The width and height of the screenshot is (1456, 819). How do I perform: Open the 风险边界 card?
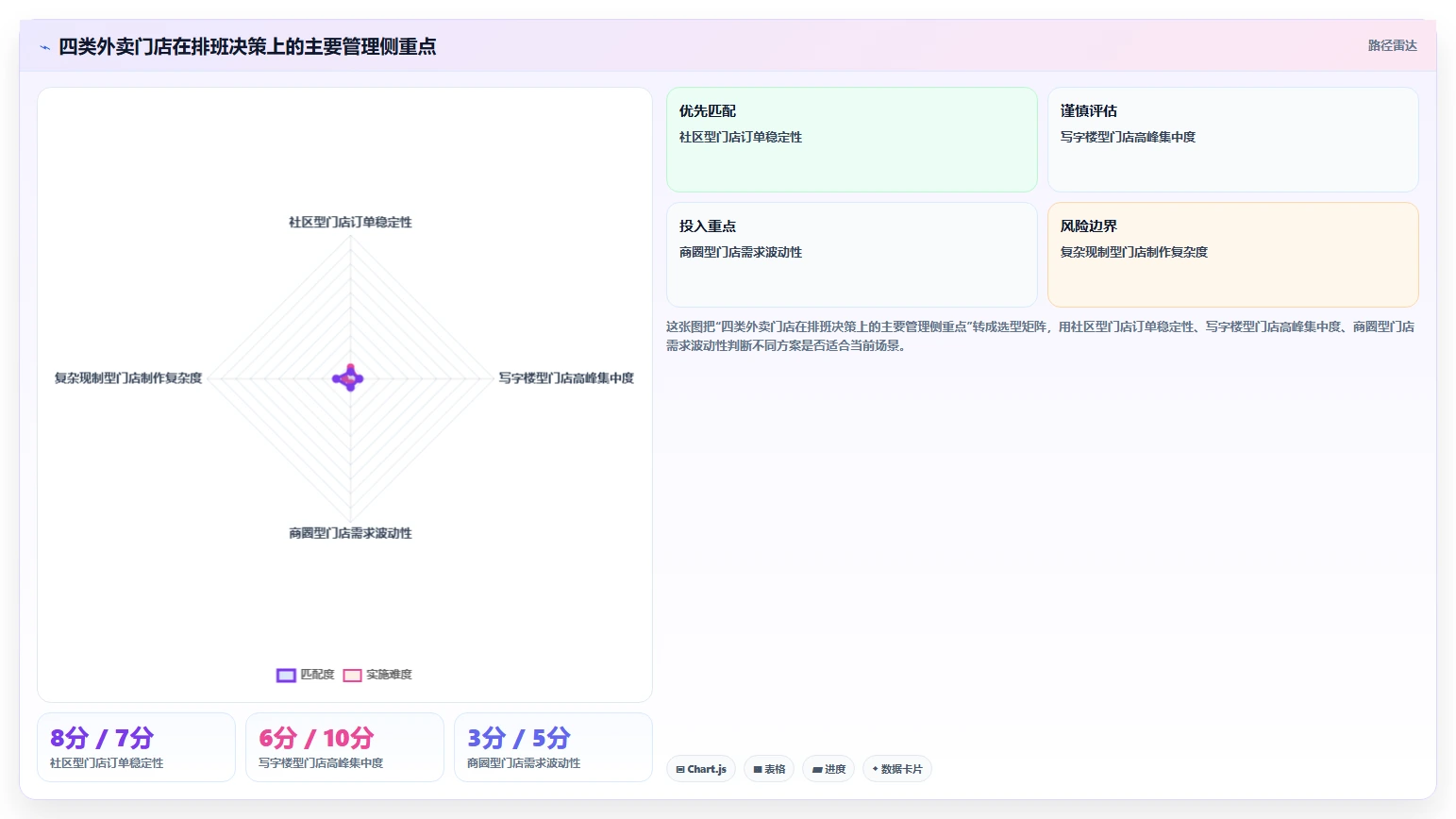click(1232, 255)
